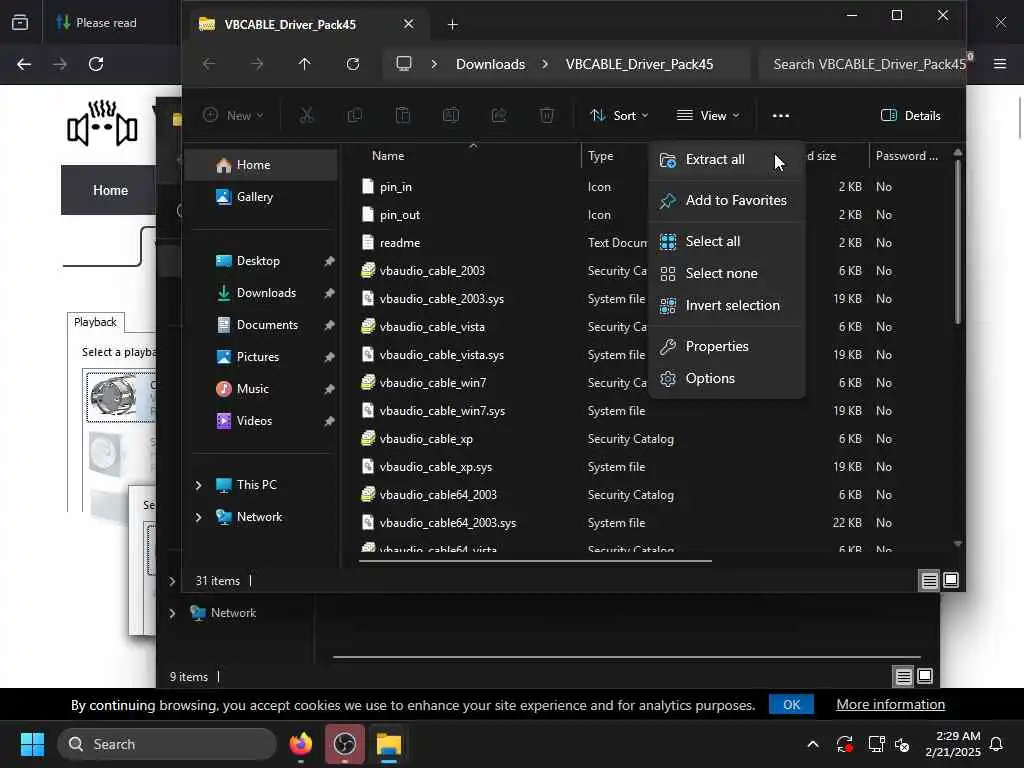
Task: Accept cookies with the OK button
Action: coord(792,705)
